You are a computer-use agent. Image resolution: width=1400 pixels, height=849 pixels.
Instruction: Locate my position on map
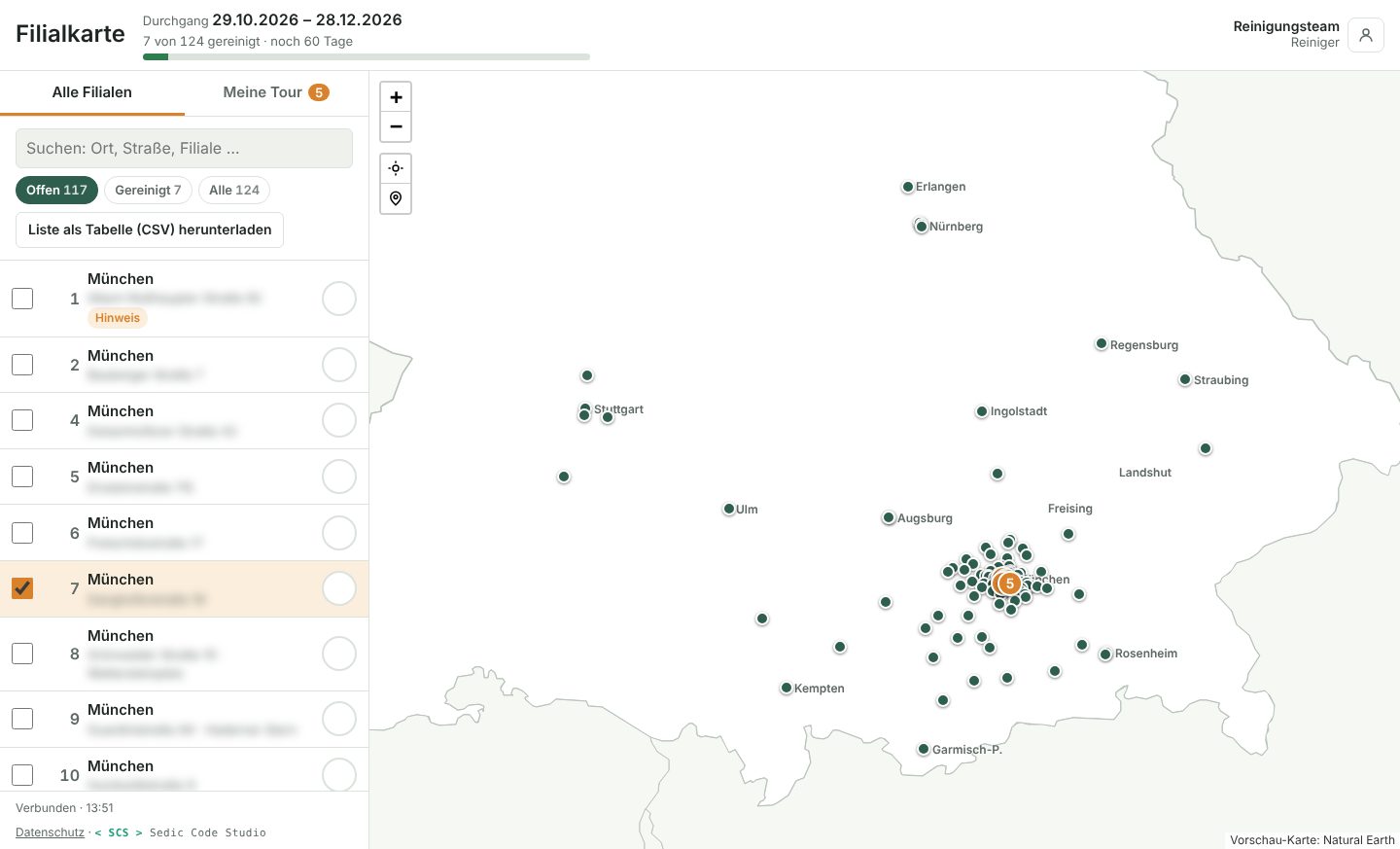pyautogui.click(x=396, y=168)
